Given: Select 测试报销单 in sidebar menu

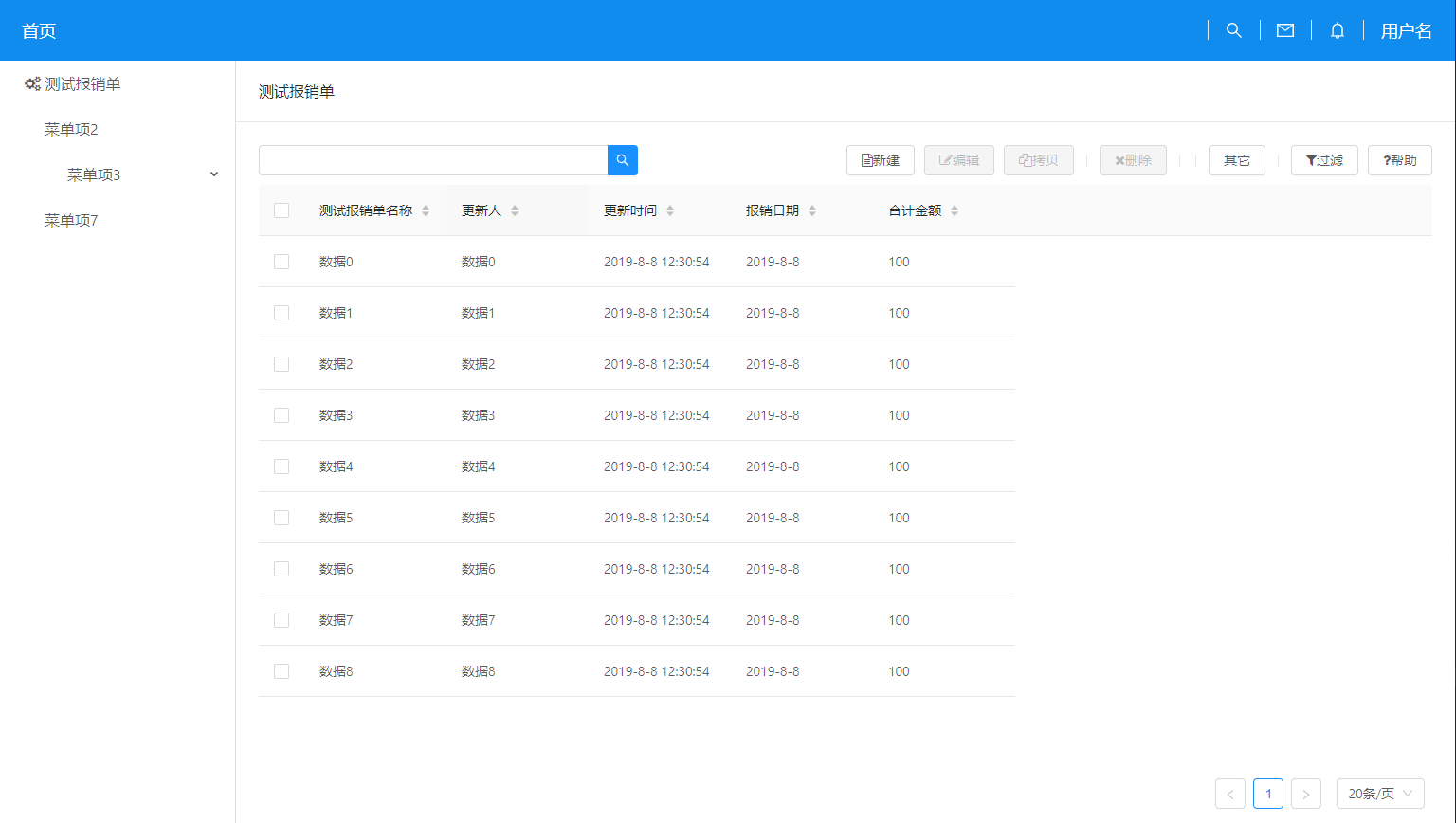Looking at the screenshot, I should coord(82,83).
